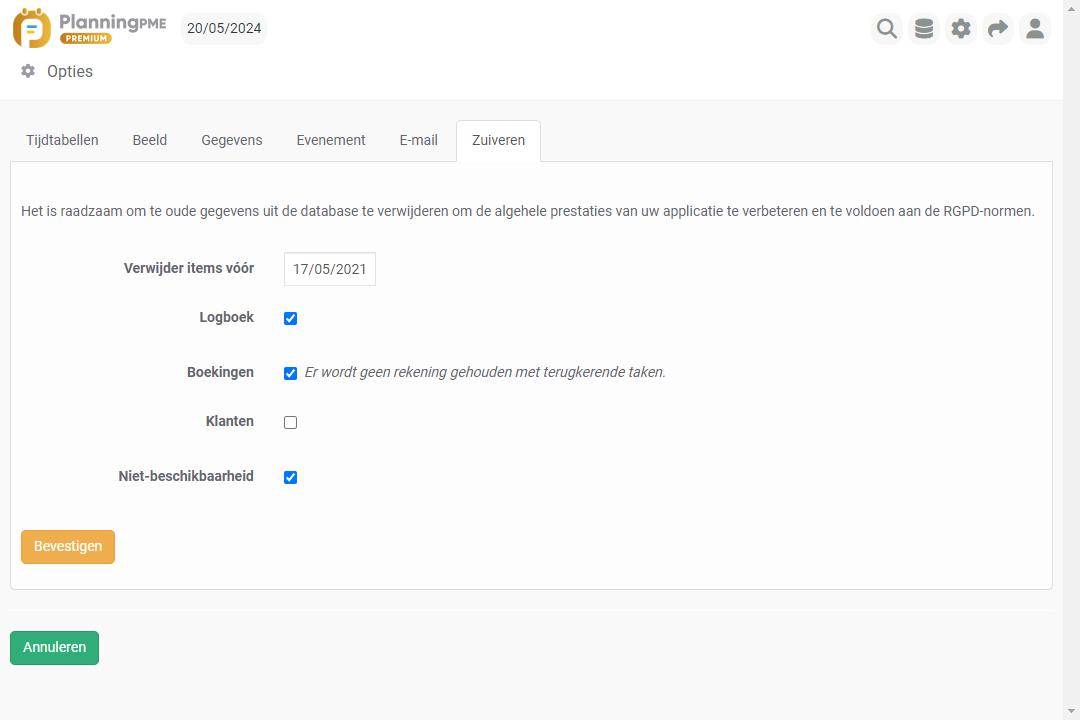Screen dimensions: 1080x720
Task: Click the Verwijder items vóór date field
Action: tap(330, 269)
